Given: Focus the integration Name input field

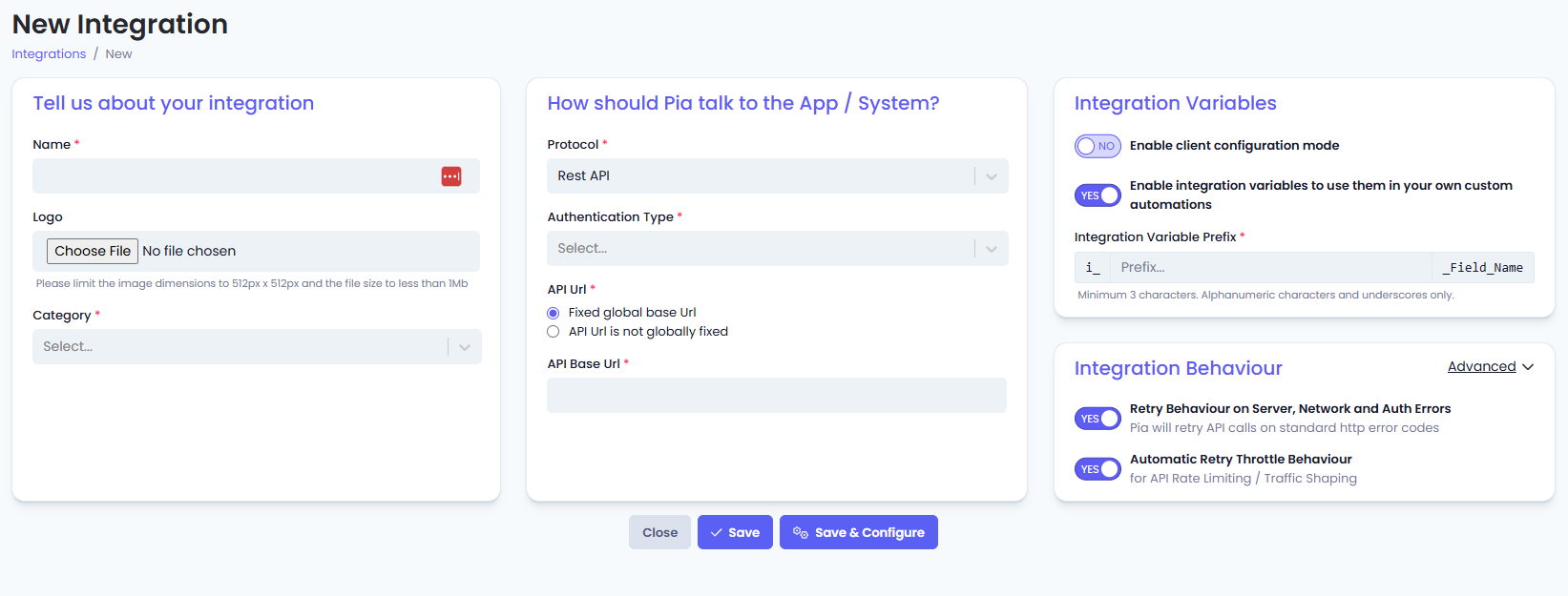Looking at the screenshot, I should coord(256,176).
